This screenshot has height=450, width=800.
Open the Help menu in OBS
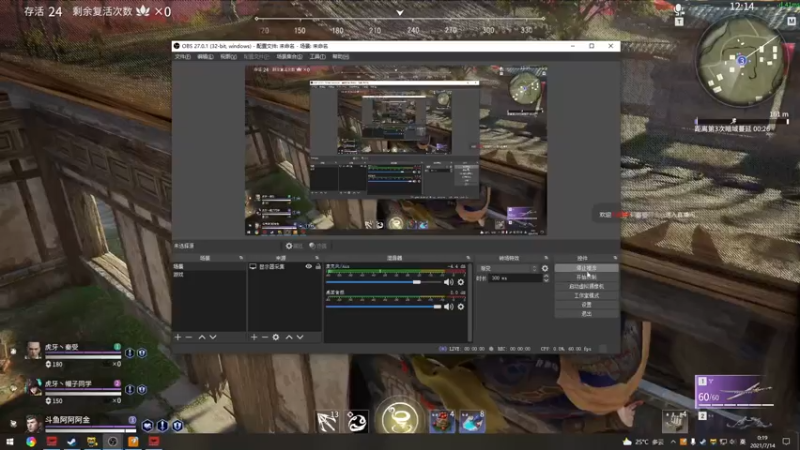341,57
